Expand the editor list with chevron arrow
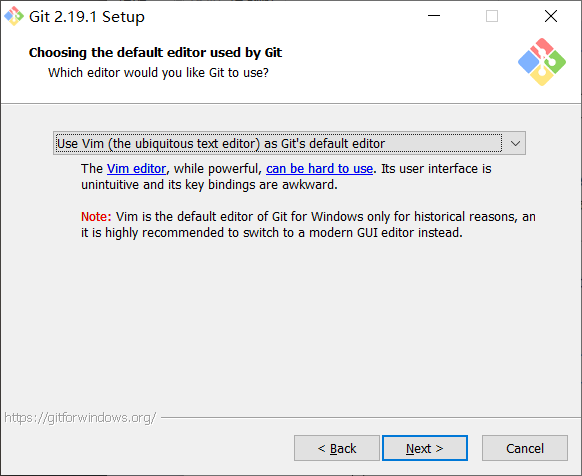This screenshot has height=476, width=582. coord(515,143)
